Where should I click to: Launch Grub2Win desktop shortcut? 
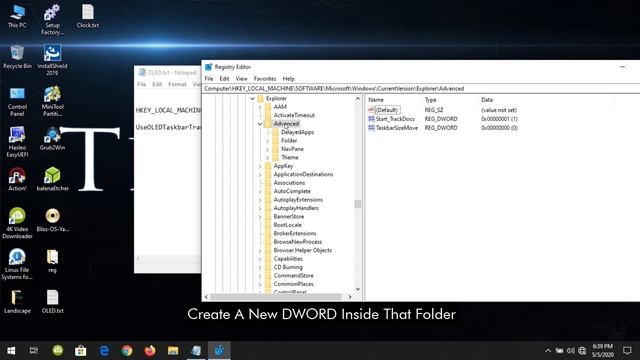52,139
